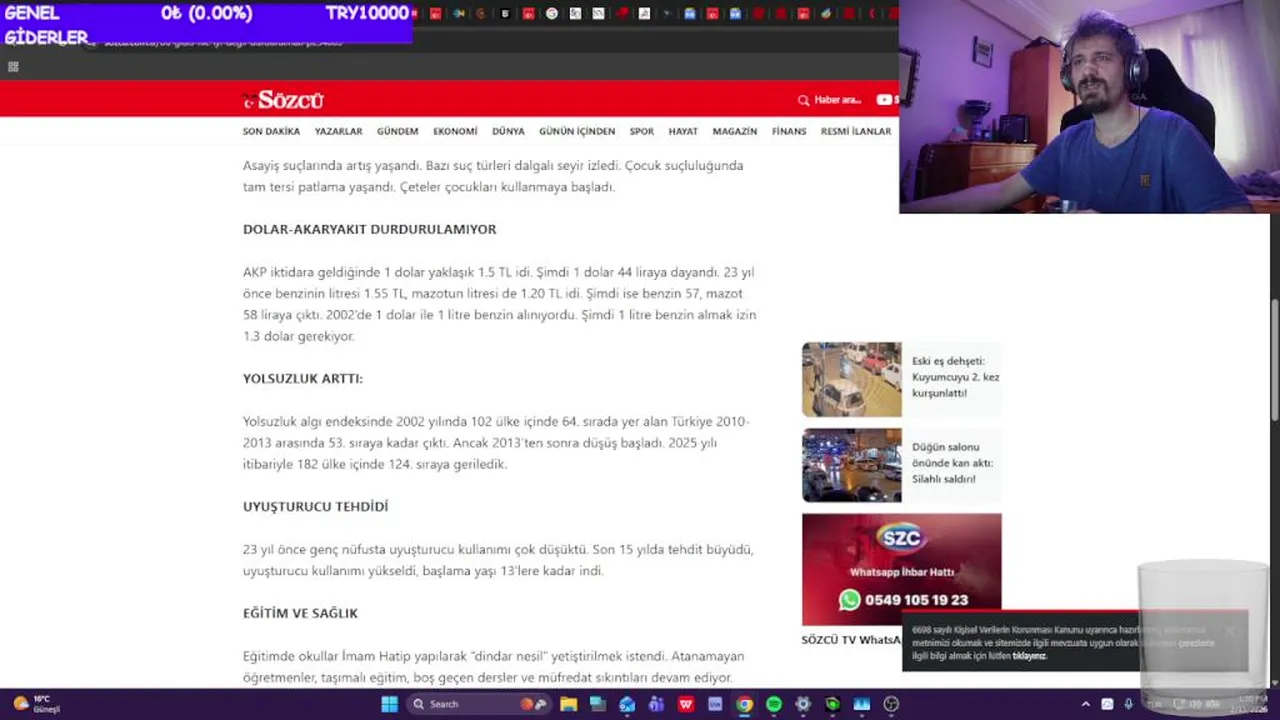This screenshot has height=720, width=1280.
Task: Go to the SPOR section
Action: pyautogui.click(x=642, y=131)
